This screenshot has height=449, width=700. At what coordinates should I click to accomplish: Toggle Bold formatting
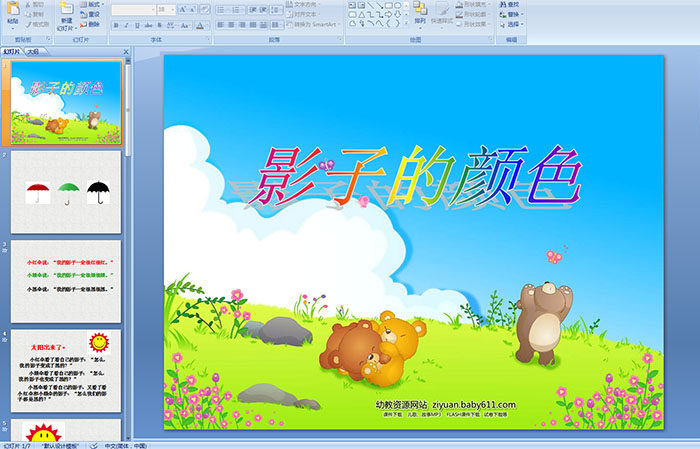tap(115, 24)
